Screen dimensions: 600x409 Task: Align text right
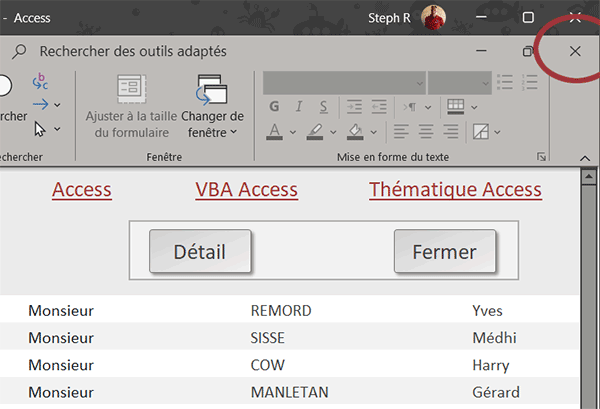coord(451,132)
